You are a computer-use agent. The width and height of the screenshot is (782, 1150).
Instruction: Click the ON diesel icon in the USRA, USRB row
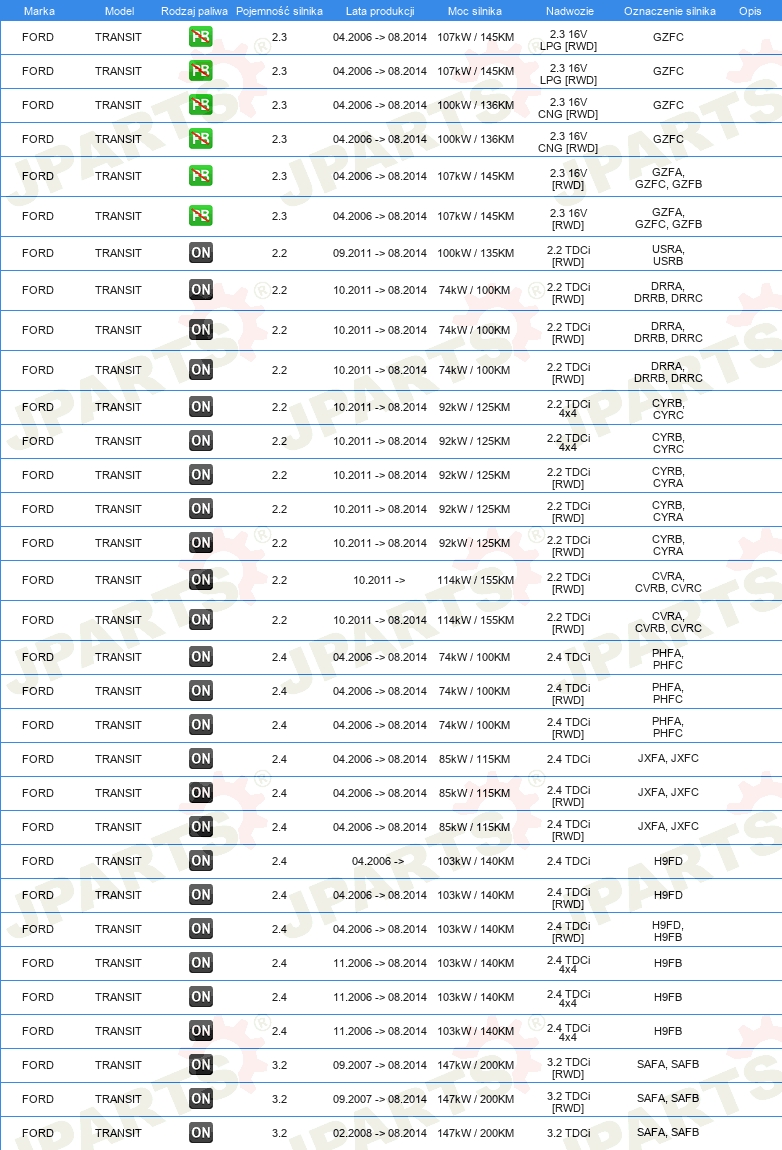click(x=200, y=253)
